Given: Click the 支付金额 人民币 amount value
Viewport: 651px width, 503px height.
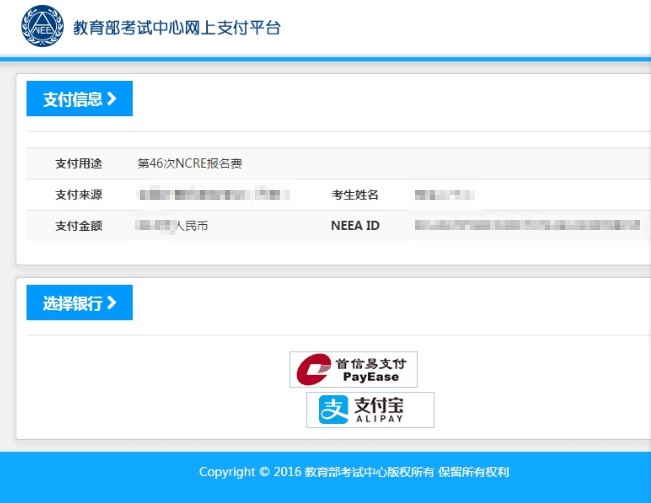Looking at the screenshot, I should (171, 226).
